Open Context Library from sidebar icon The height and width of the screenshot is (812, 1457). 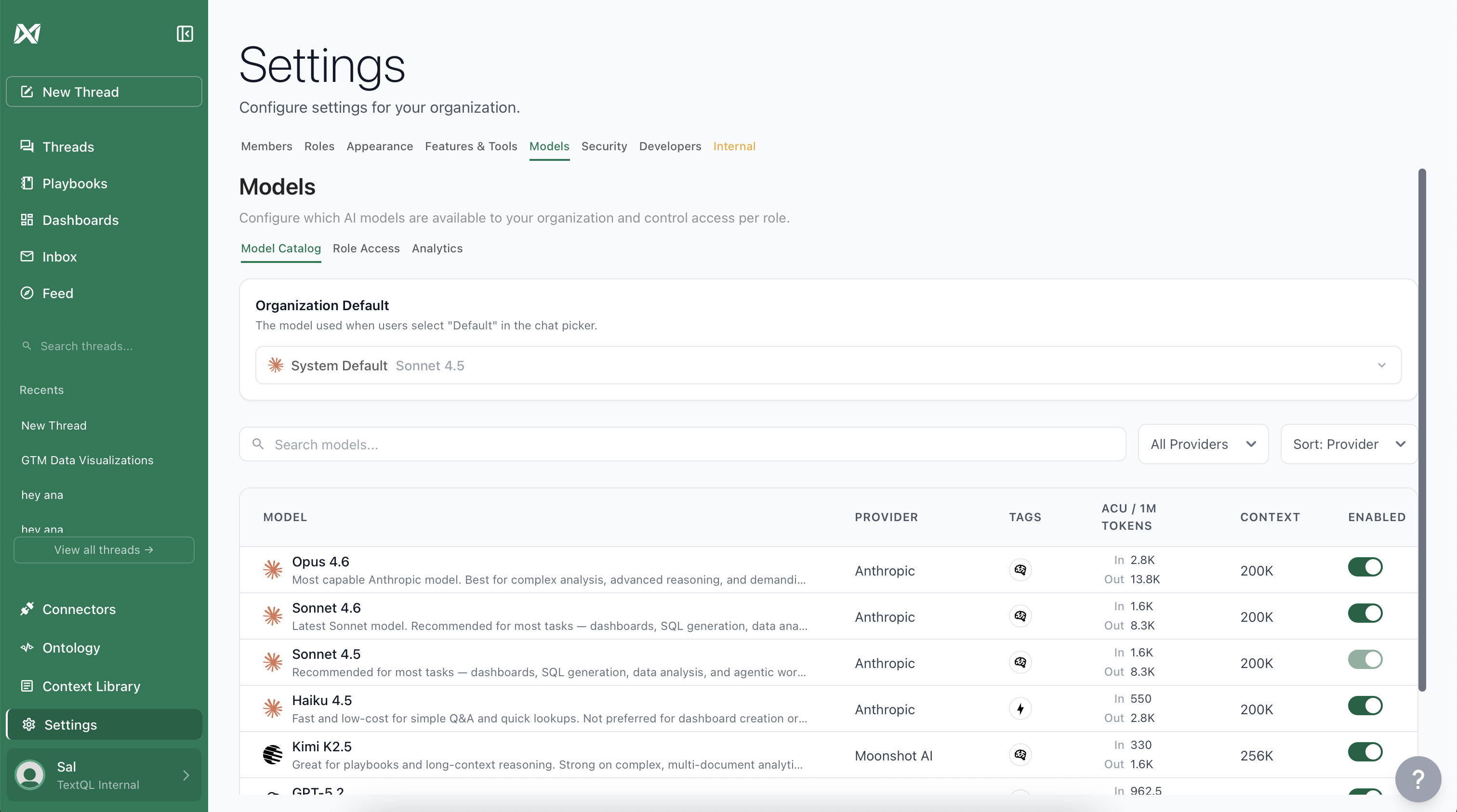[x=26, y=686]
